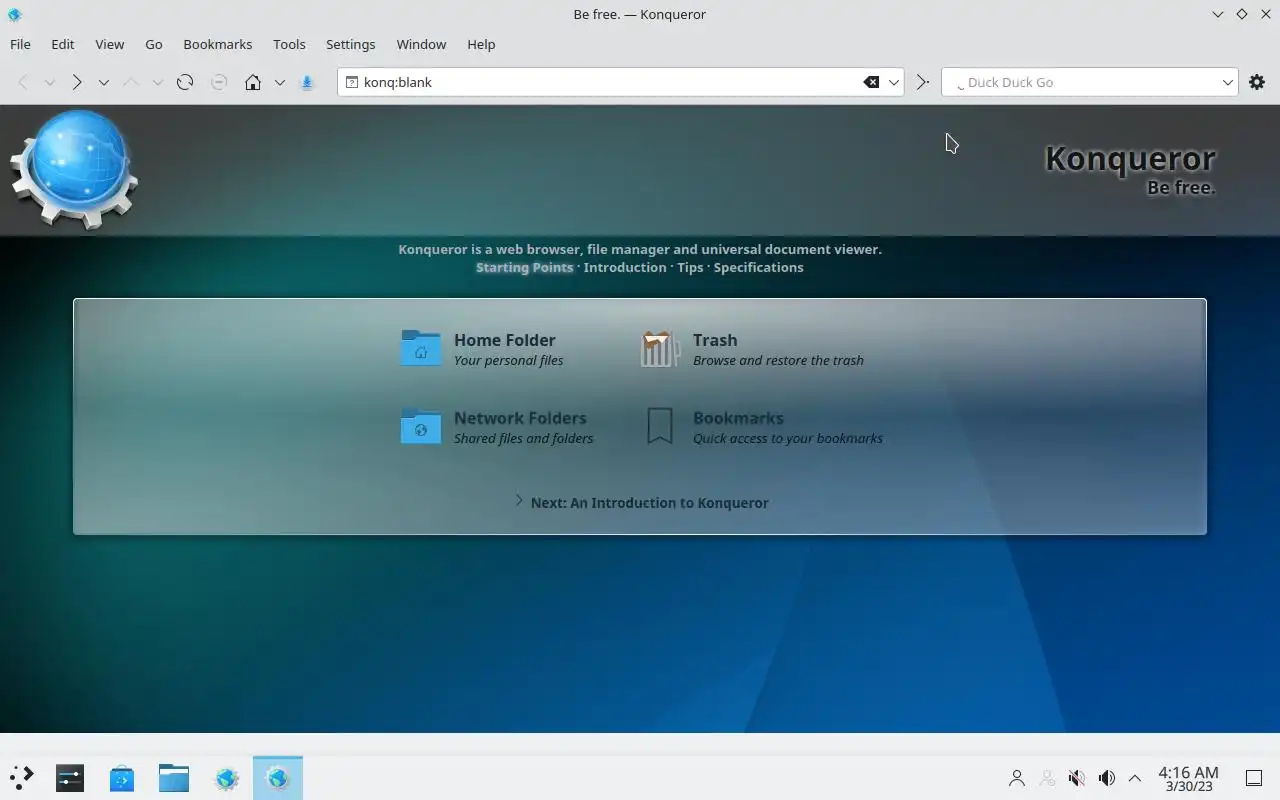Open the Bookmarks menu

pyautogui.click(x=218, y=44)
